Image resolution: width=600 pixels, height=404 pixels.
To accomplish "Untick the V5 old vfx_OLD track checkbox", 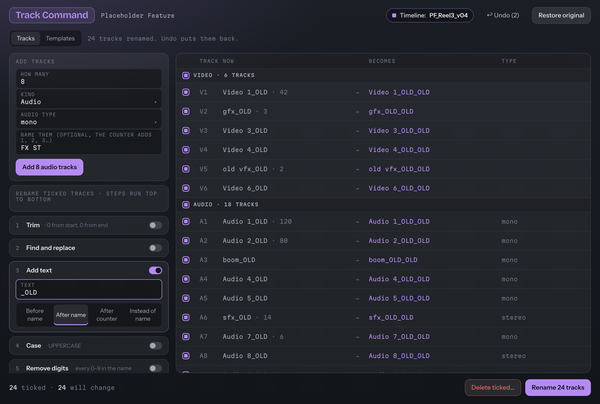I will tap(186, 169).
